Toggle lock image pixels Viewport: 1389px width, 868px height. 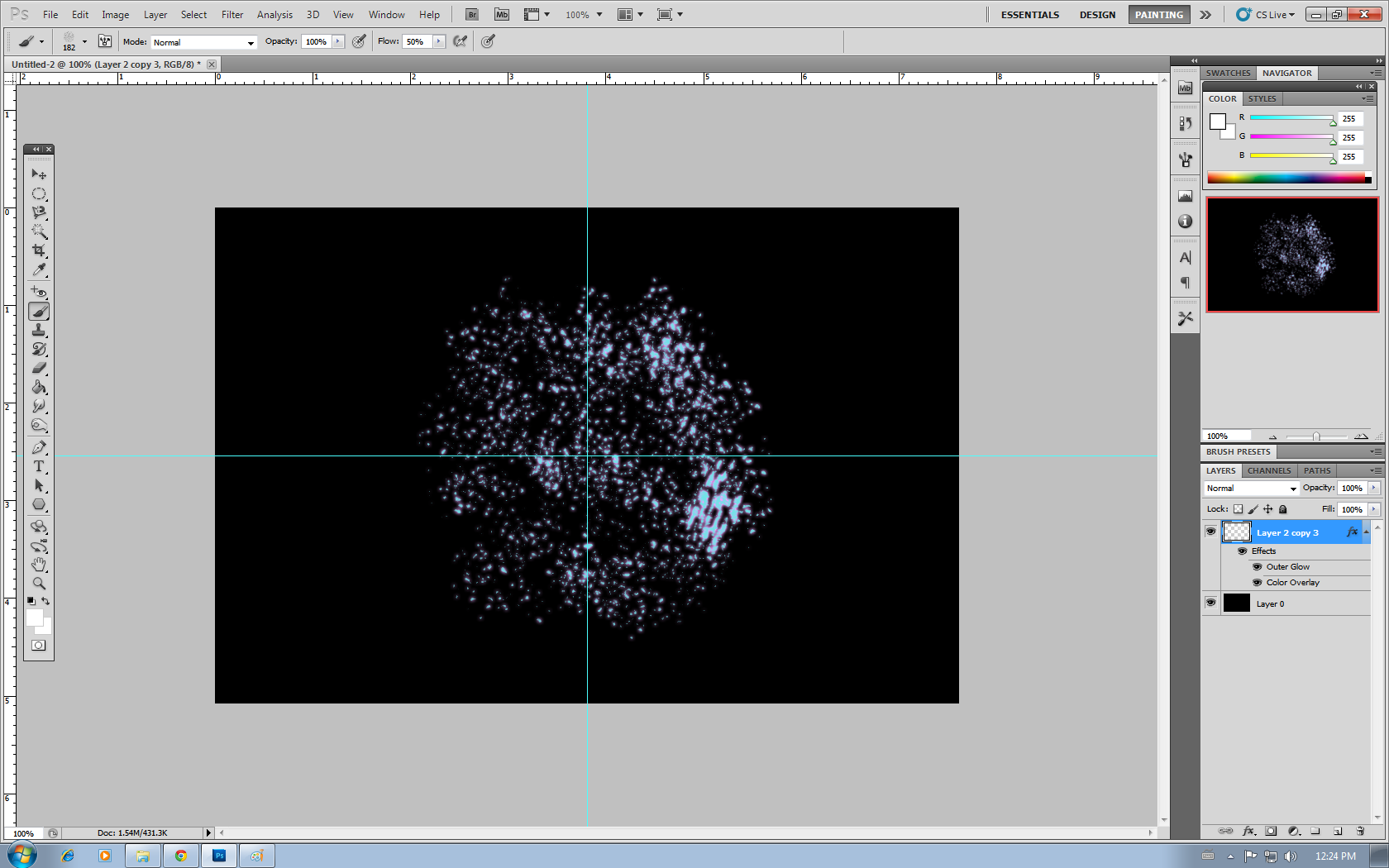coord(1253,509)
